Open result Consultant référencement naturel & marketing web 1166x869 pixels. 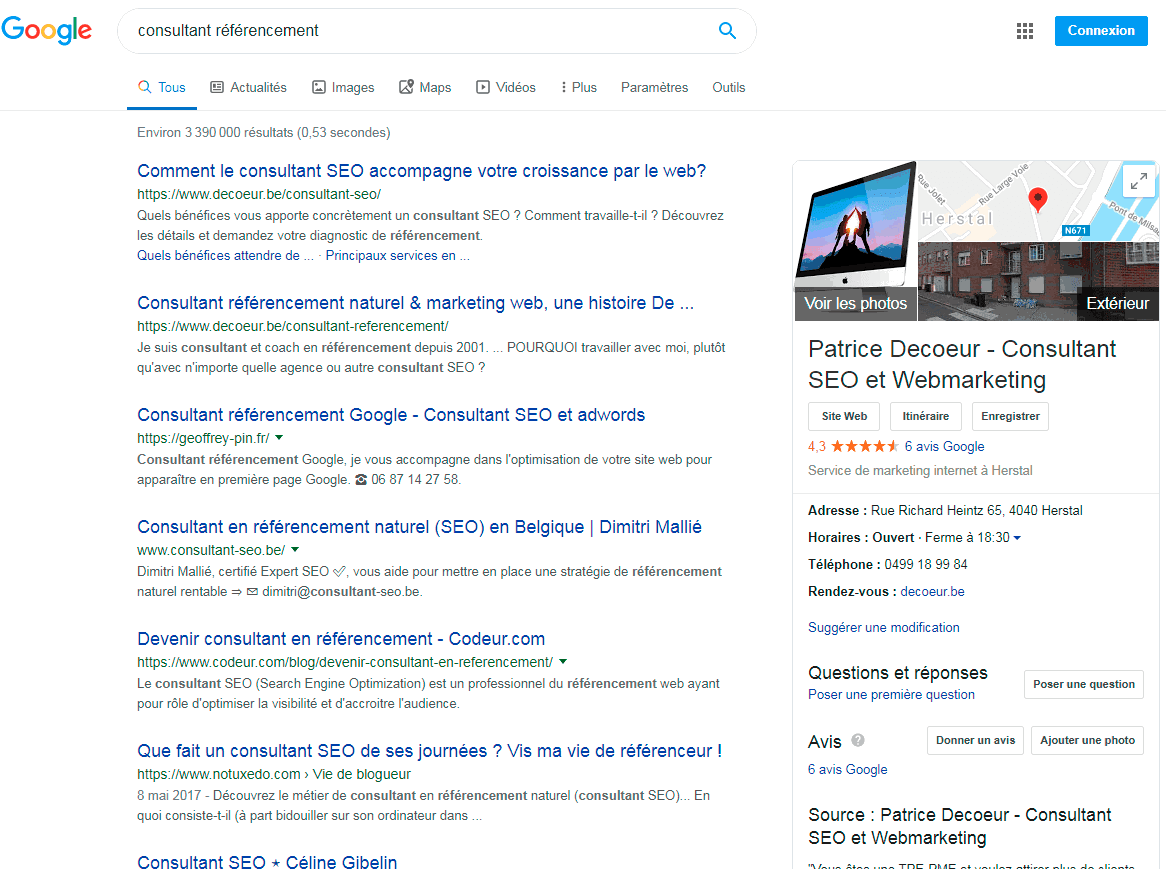[415, 303]
